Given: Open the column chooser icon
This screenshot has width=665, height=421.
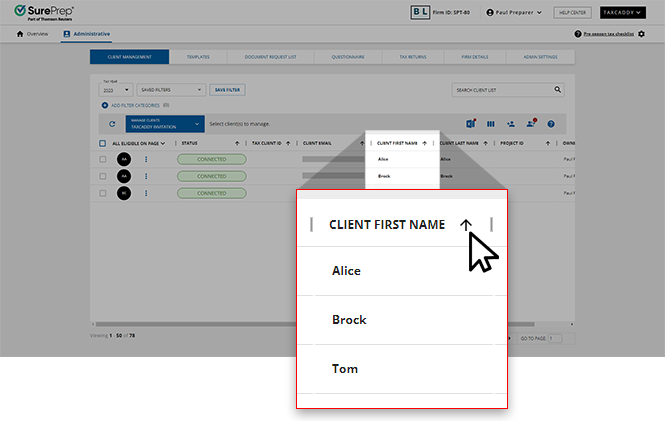Looking at the screenshot, I should coord(491,124).
